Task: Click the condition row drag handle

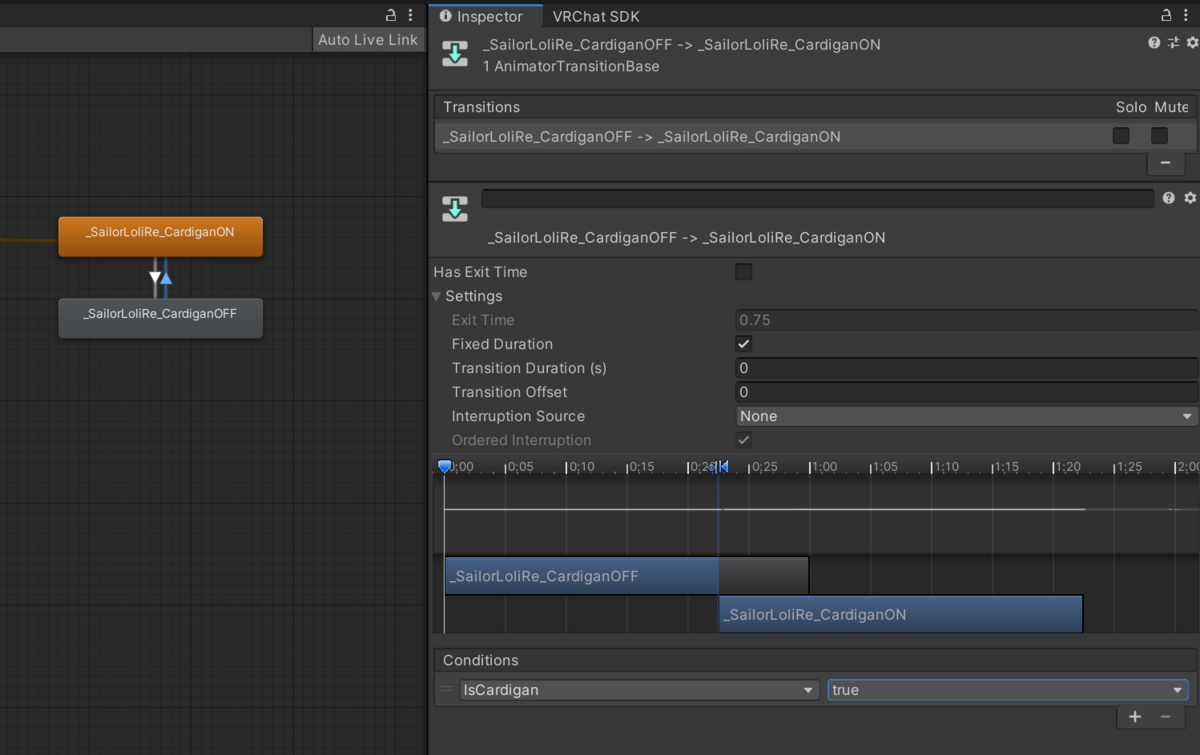Action: [x=446, y=690]
